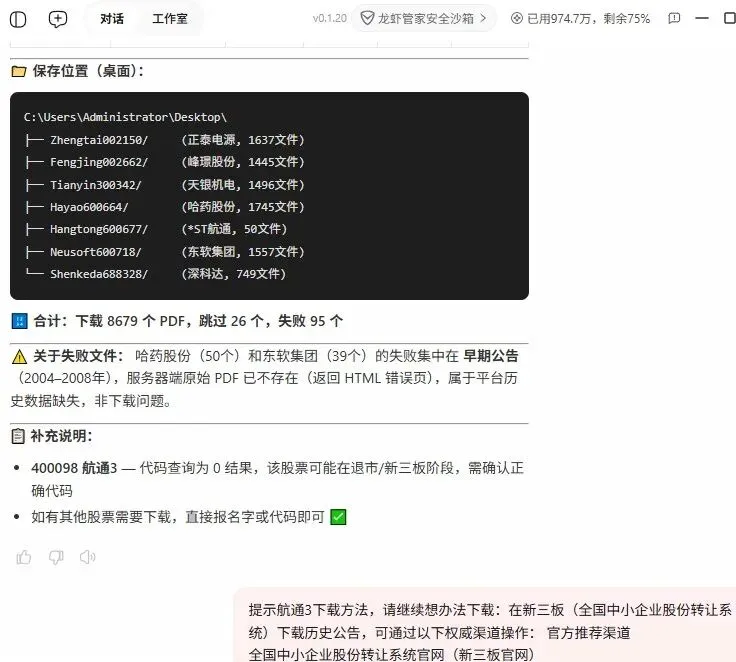
Task: Click the green checkmark emoji after 代码即可
Action: point(338,517)
